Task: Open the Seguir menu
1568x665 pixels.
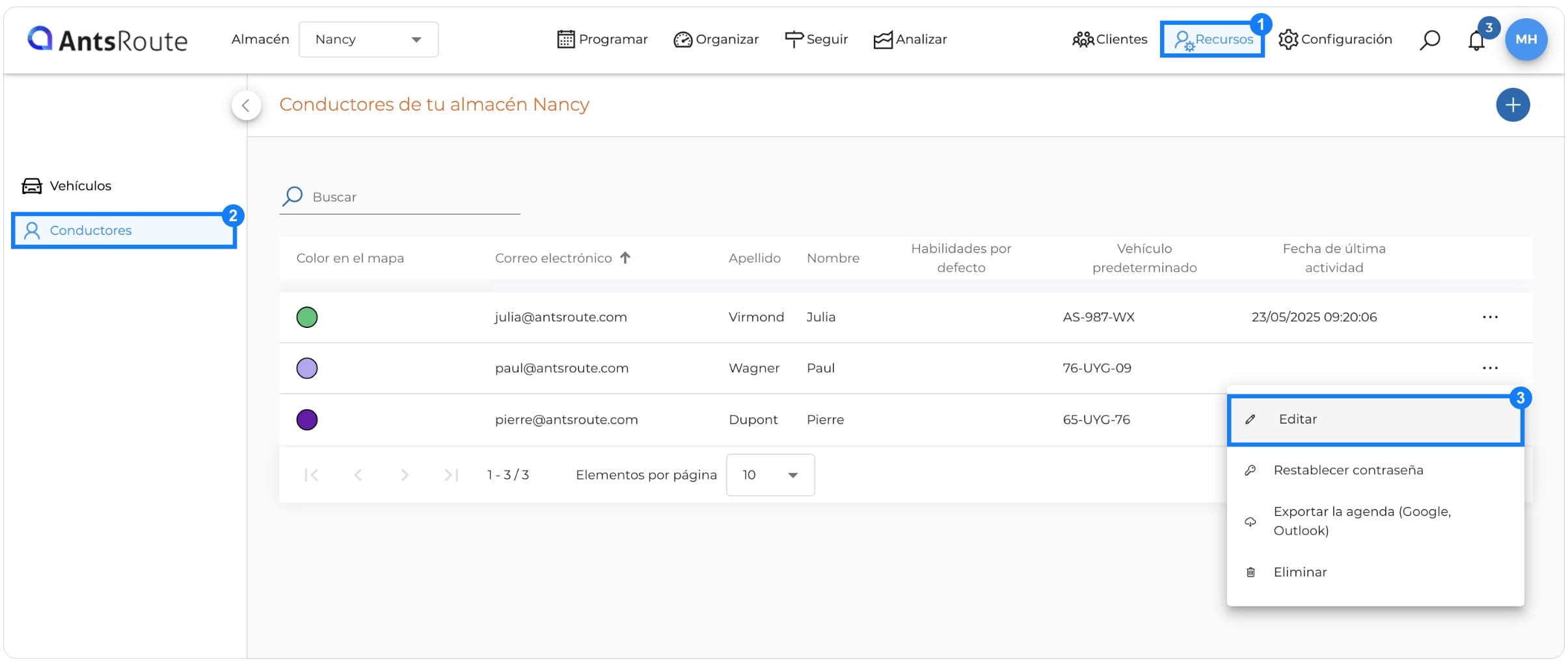Action: pyautogui.click(x=816, y=40)
